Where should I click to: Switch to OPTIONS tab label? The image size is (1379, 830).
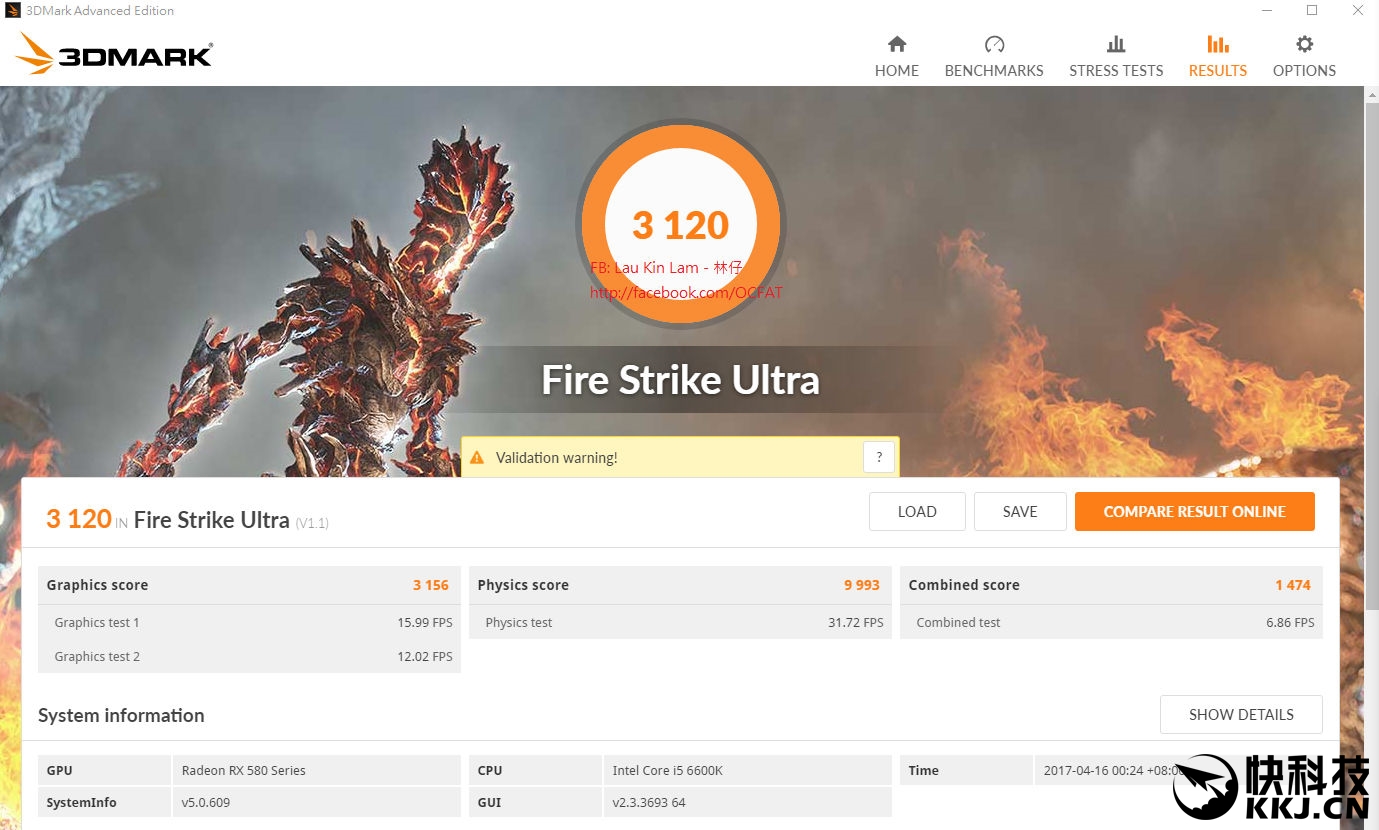click(1304, 71)
